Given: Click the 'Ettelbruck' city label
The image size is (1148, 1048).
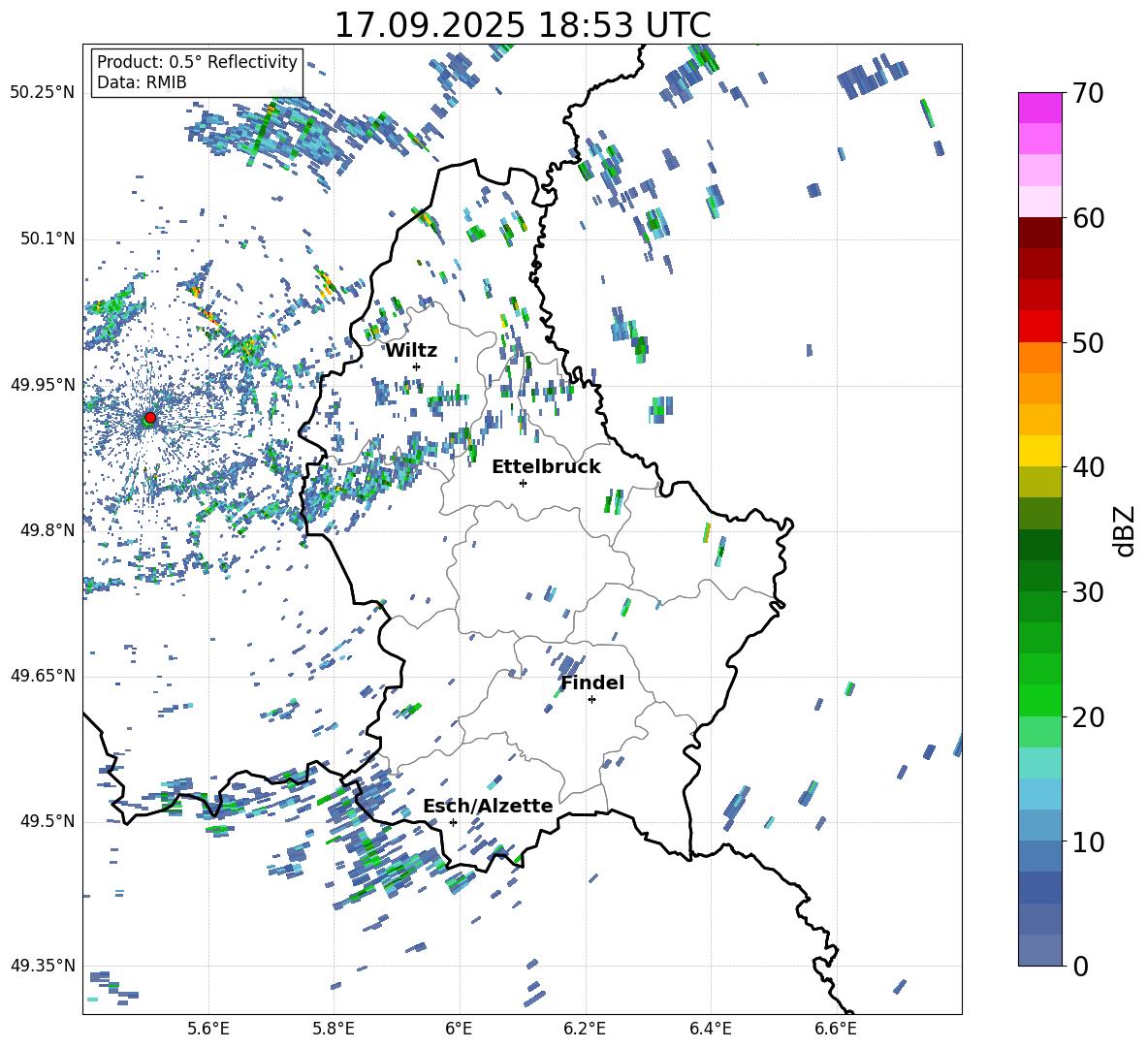Looking at the screenshot, I should click(x=546, y=467).
